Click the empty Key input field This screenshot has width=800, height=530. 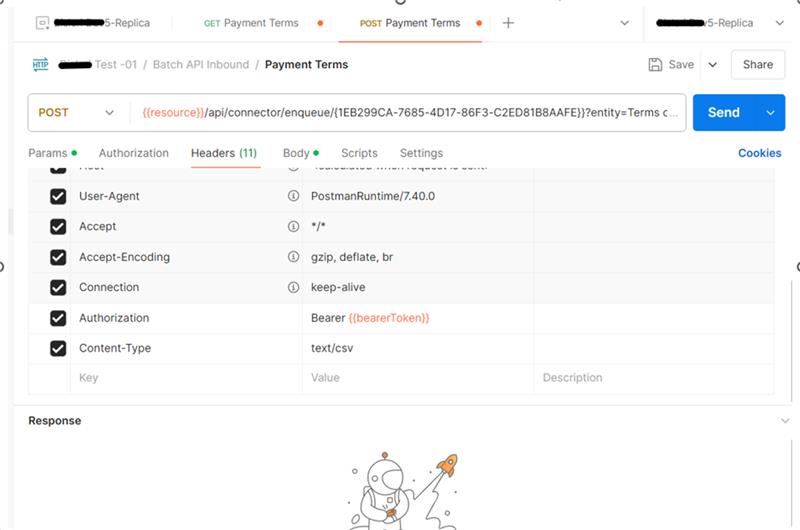[x=185, y=378]
